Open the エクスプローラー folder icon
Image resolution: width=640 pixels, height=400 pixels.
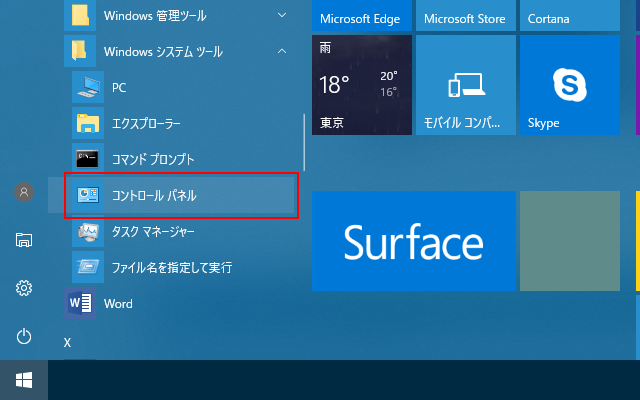pos(88,123)
